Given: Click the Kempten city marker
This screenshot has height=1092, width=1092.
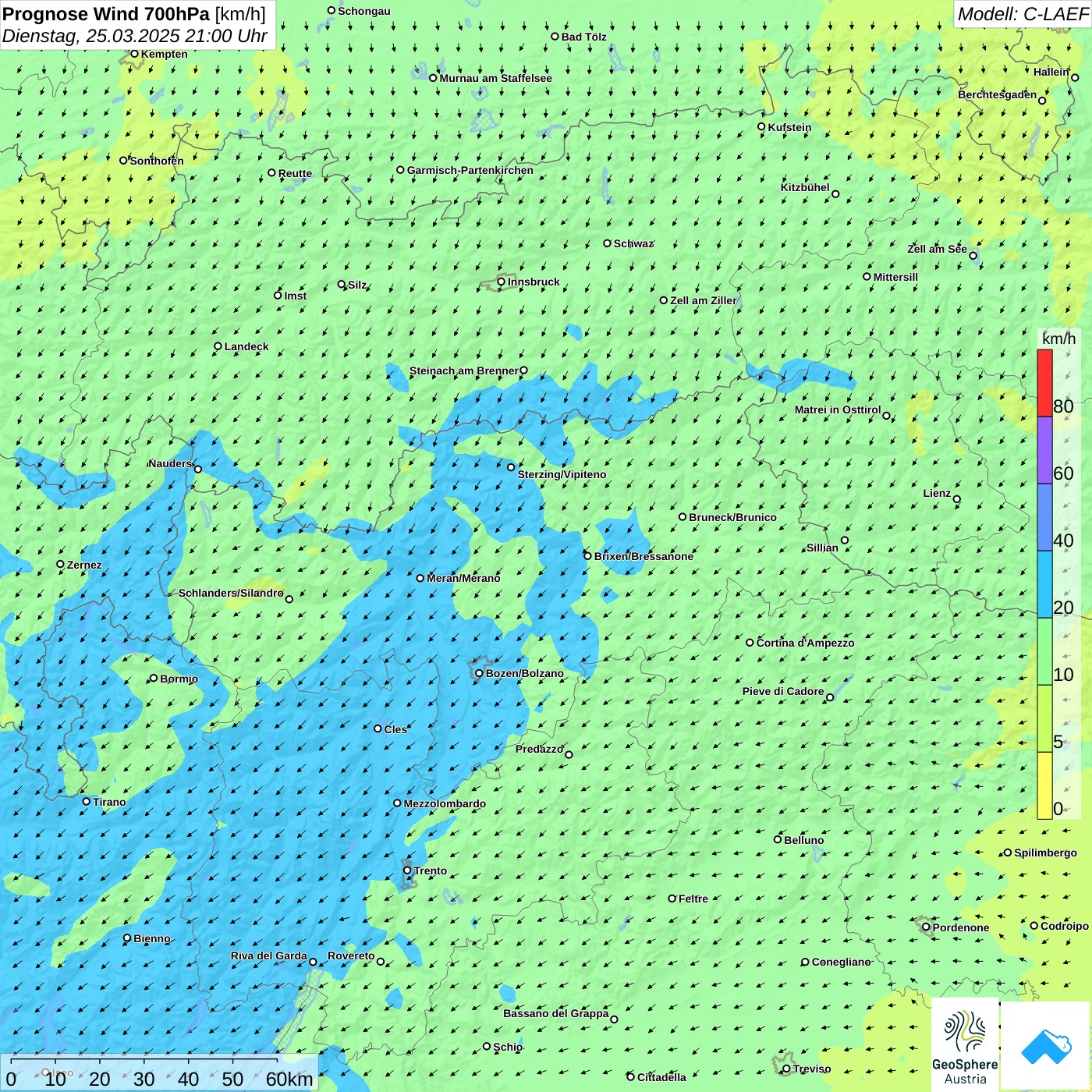Looking at the screenshot, I should [134, 54].
